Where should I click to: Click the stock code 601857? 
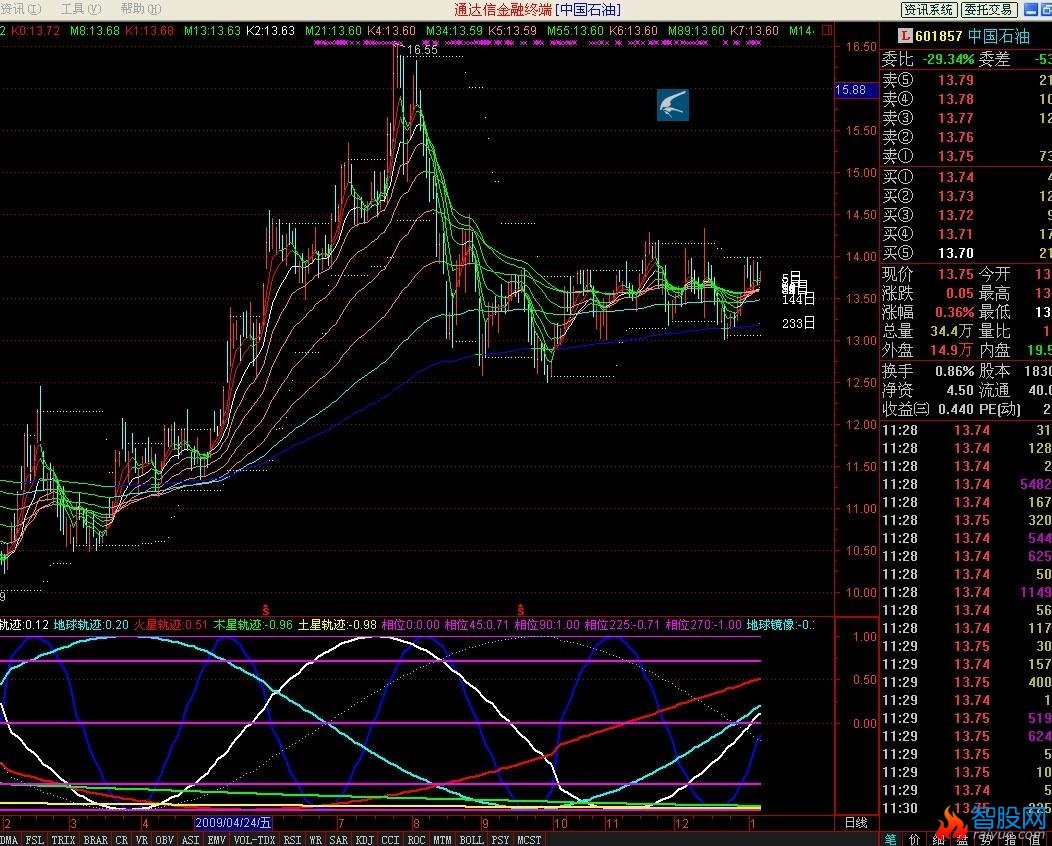click(x=939, y=36)
